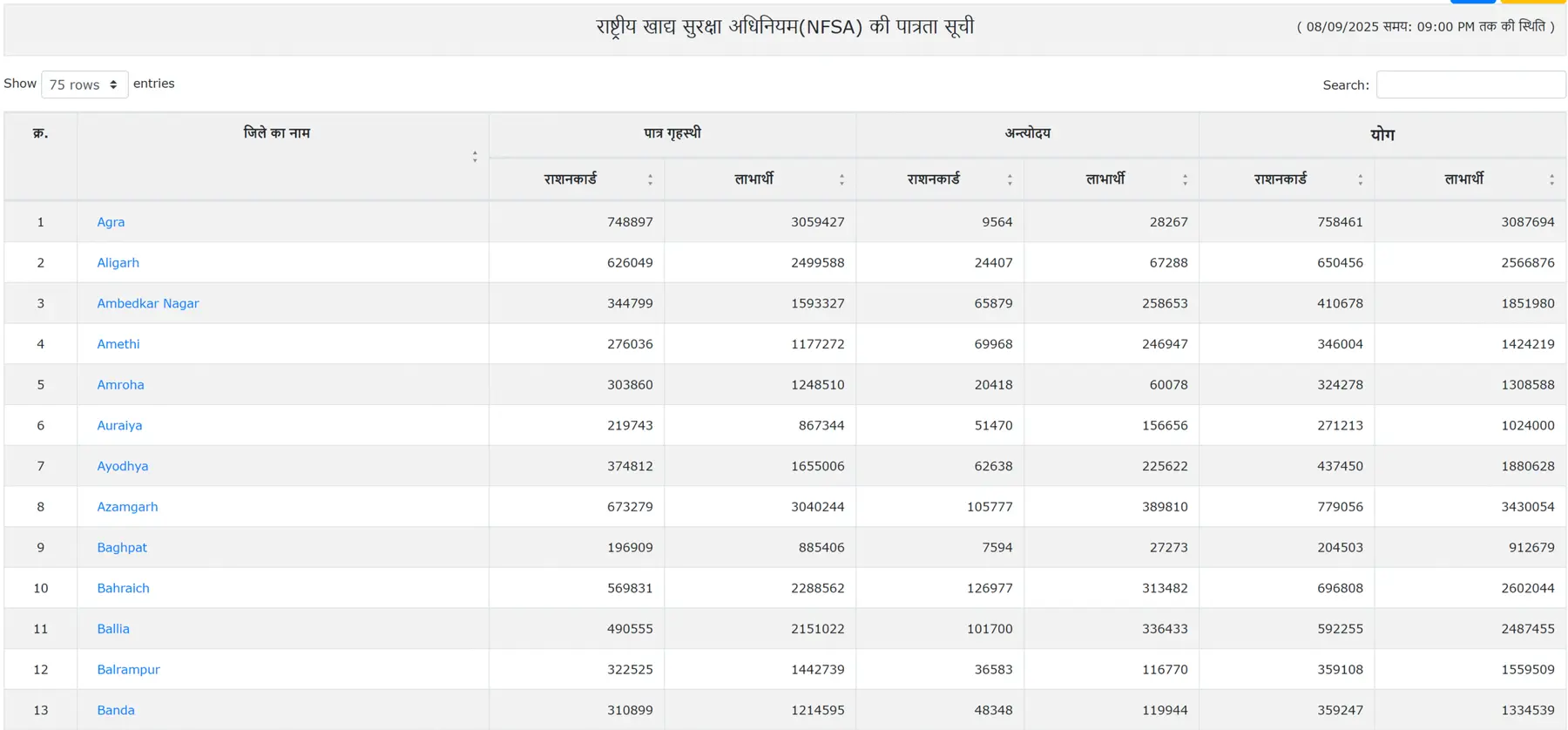Sort Antyodaya ration card column
Viewport: 1568px width, 730px height.
tap(1010, 179)
